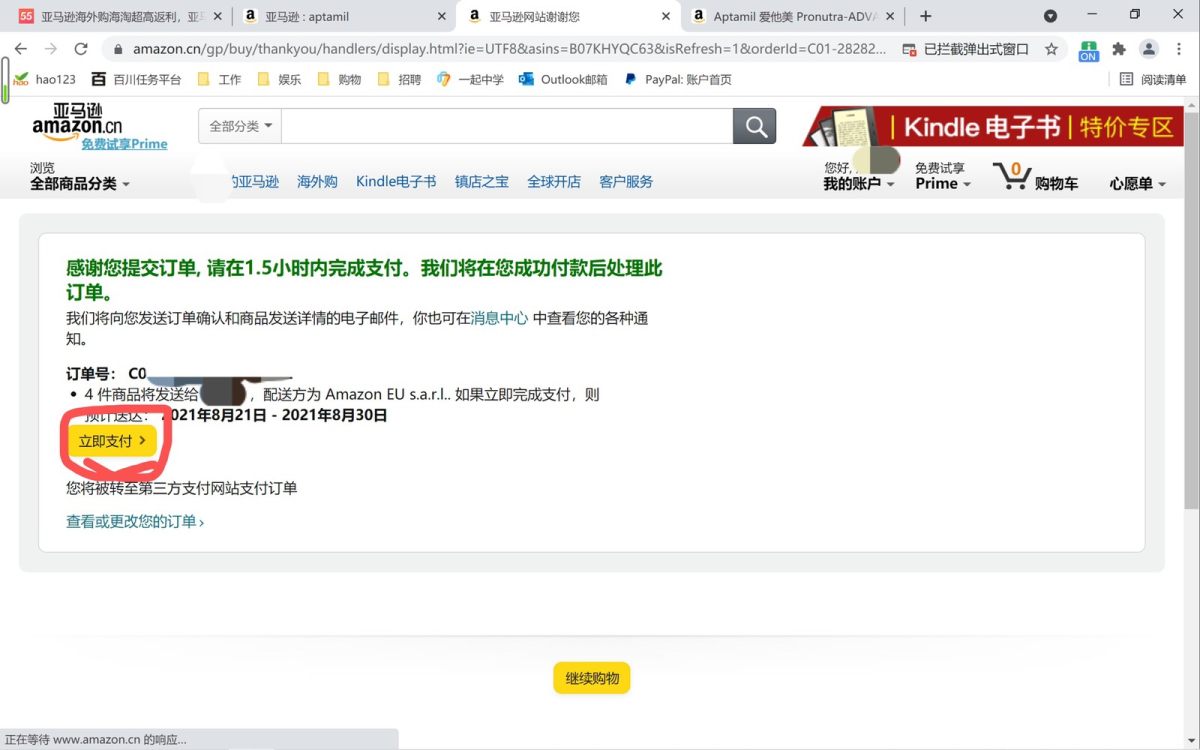Screen dimensions: 1200x750
Task: Reload the page with the refresh icon
Action: [81, 49]
